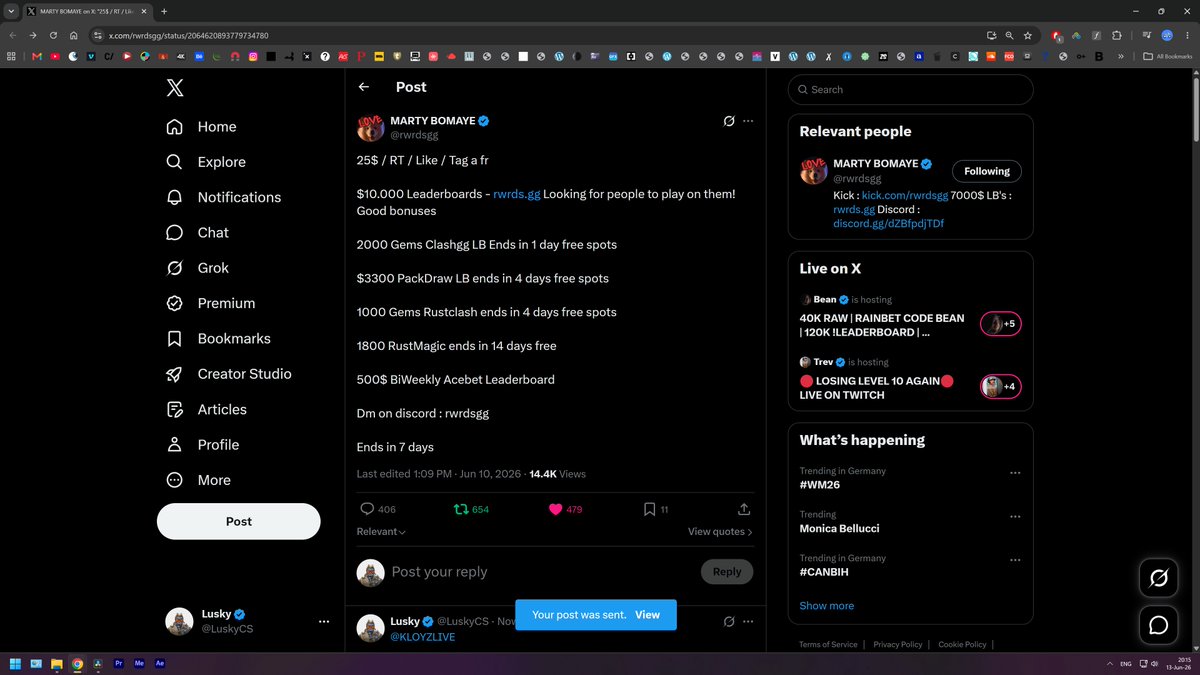The image size is (1200, 675).
Task: Click the Grok icon on Lusky's reply
Action: click(x=729, y=621)
